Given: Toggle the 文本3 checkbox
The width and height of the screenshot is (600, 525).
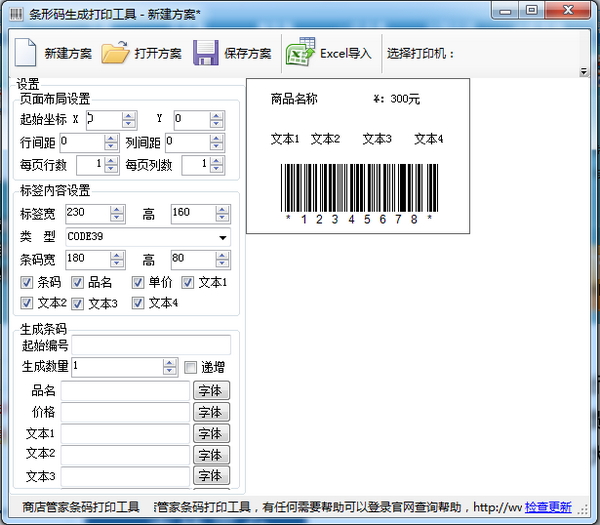Looking at the screenshot, I should (x=78, y=302).
